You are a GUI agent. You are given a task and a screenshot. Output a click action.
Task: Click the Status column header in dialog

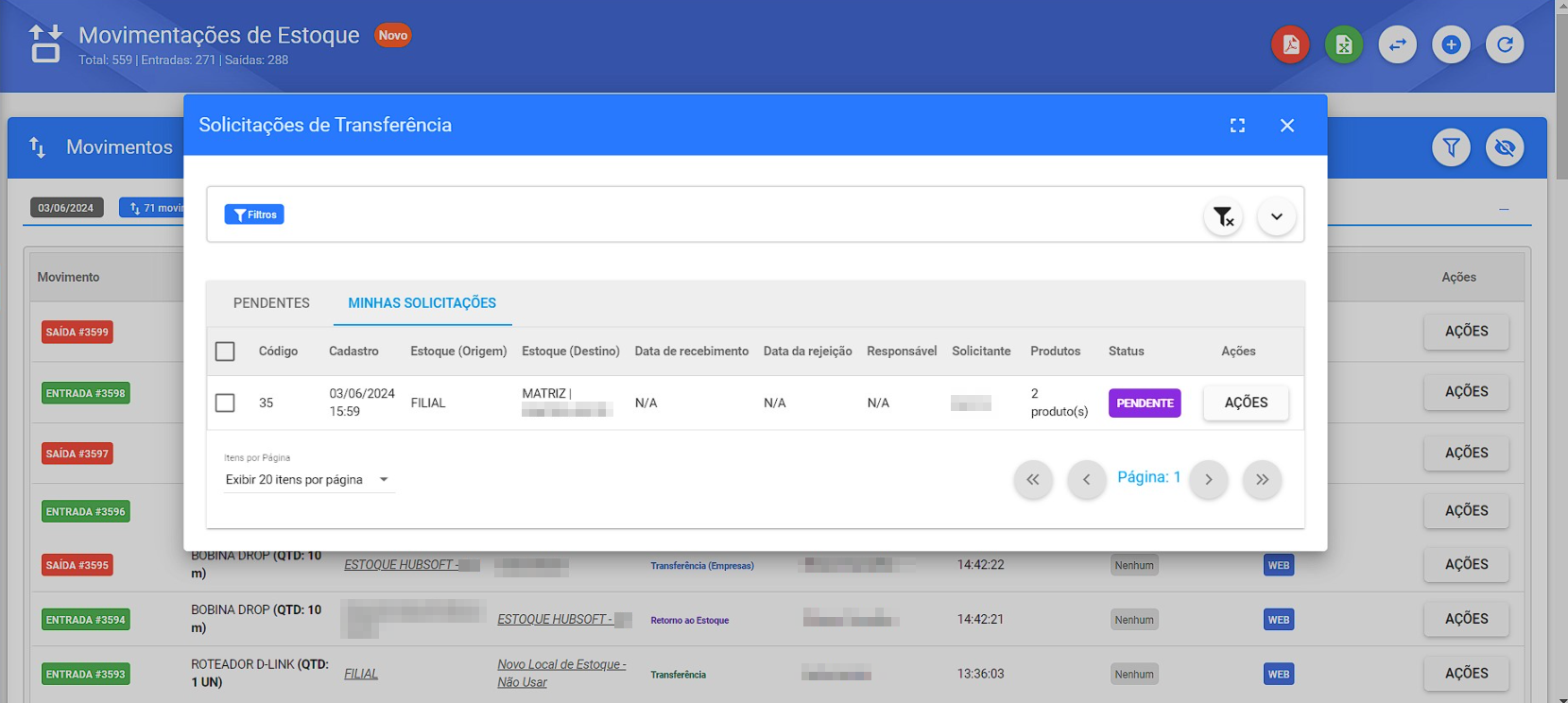[1127, 351]
